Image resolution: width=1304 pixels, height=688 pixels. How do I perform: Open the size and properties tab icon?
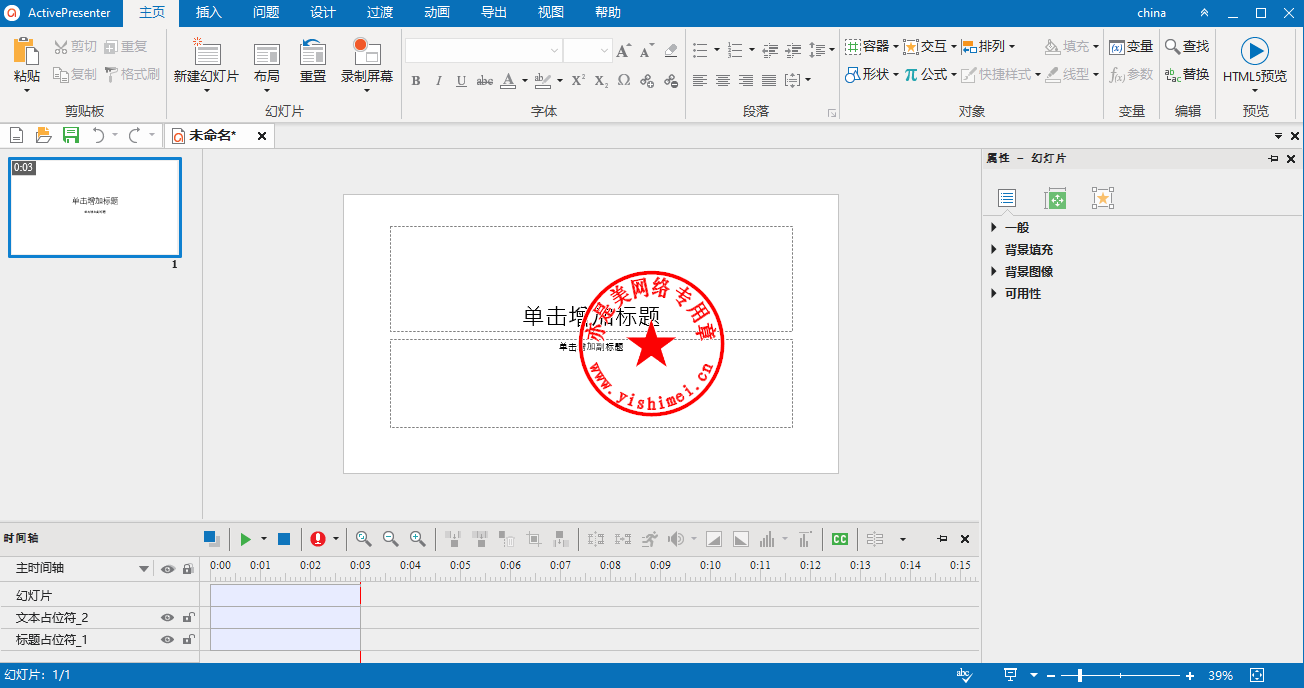coord(1055,198)
